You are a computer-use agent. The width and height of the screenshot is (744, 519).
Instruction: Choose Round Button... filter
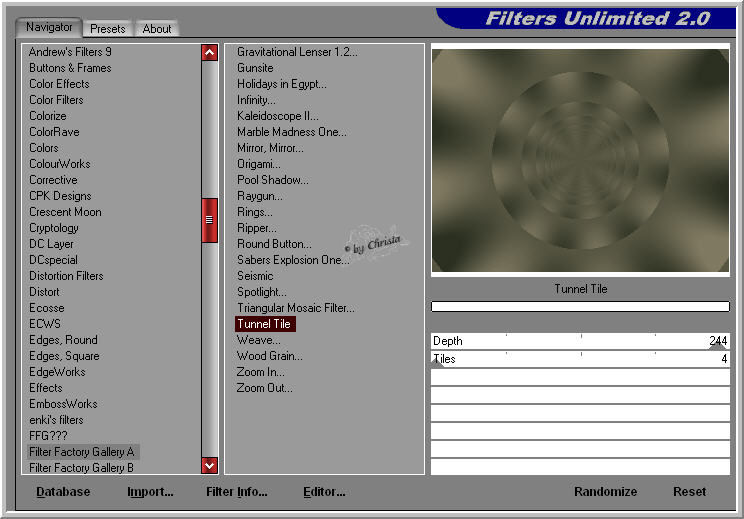[x=274, y=244]
